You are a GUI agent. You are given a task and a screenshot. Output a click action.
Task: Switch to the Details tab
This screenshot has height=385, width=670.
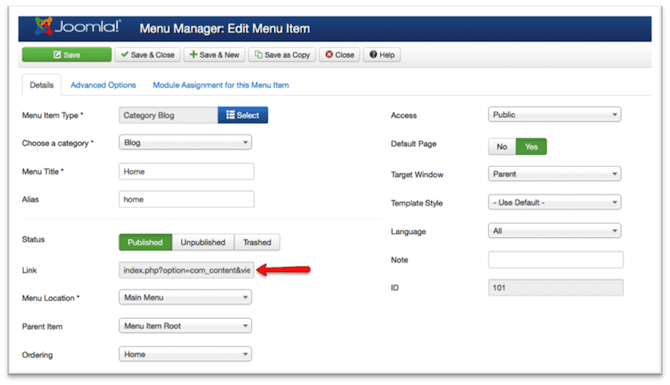(41, 85)
